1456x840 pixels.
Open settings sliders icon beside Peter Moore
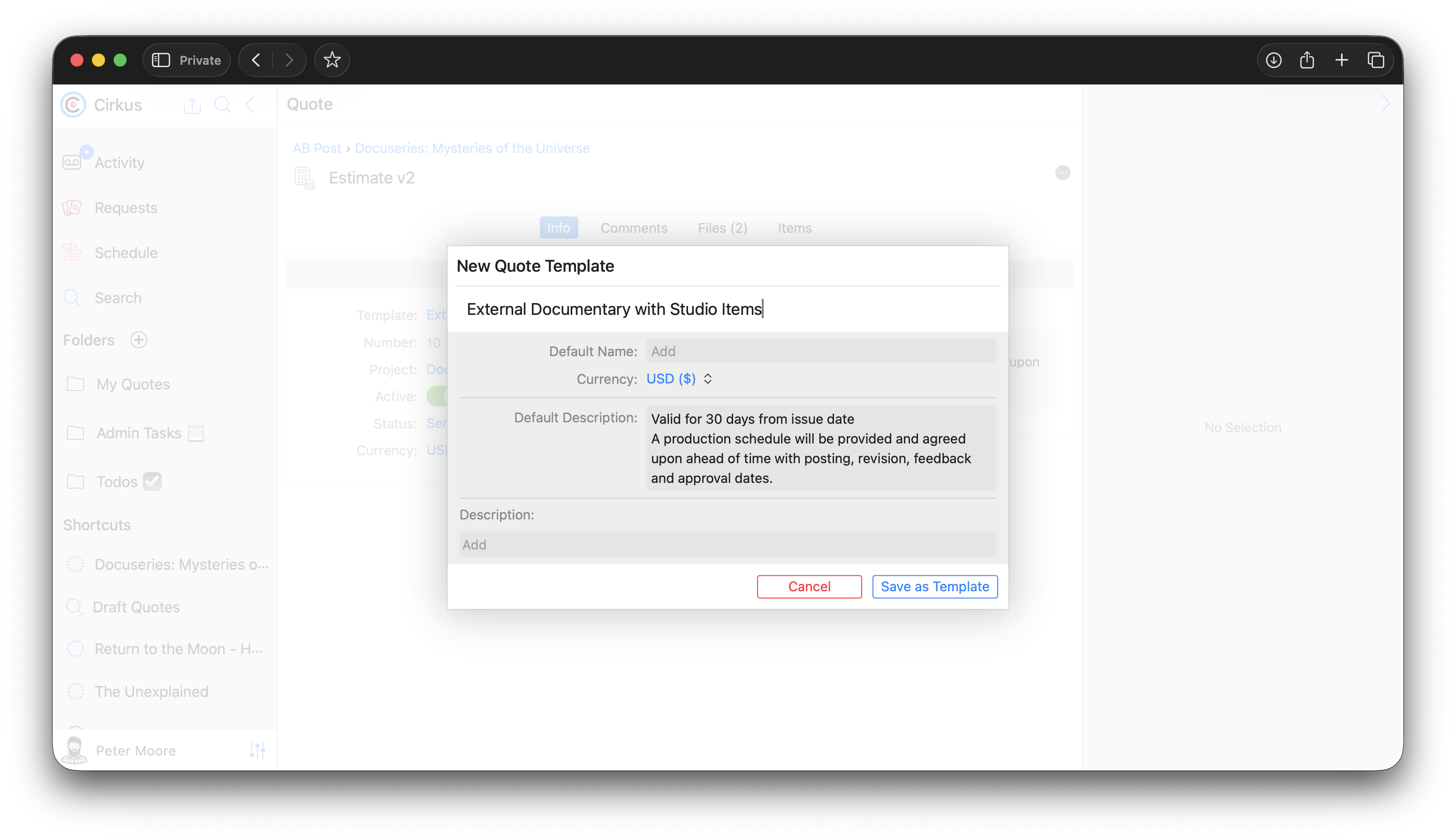257,750
